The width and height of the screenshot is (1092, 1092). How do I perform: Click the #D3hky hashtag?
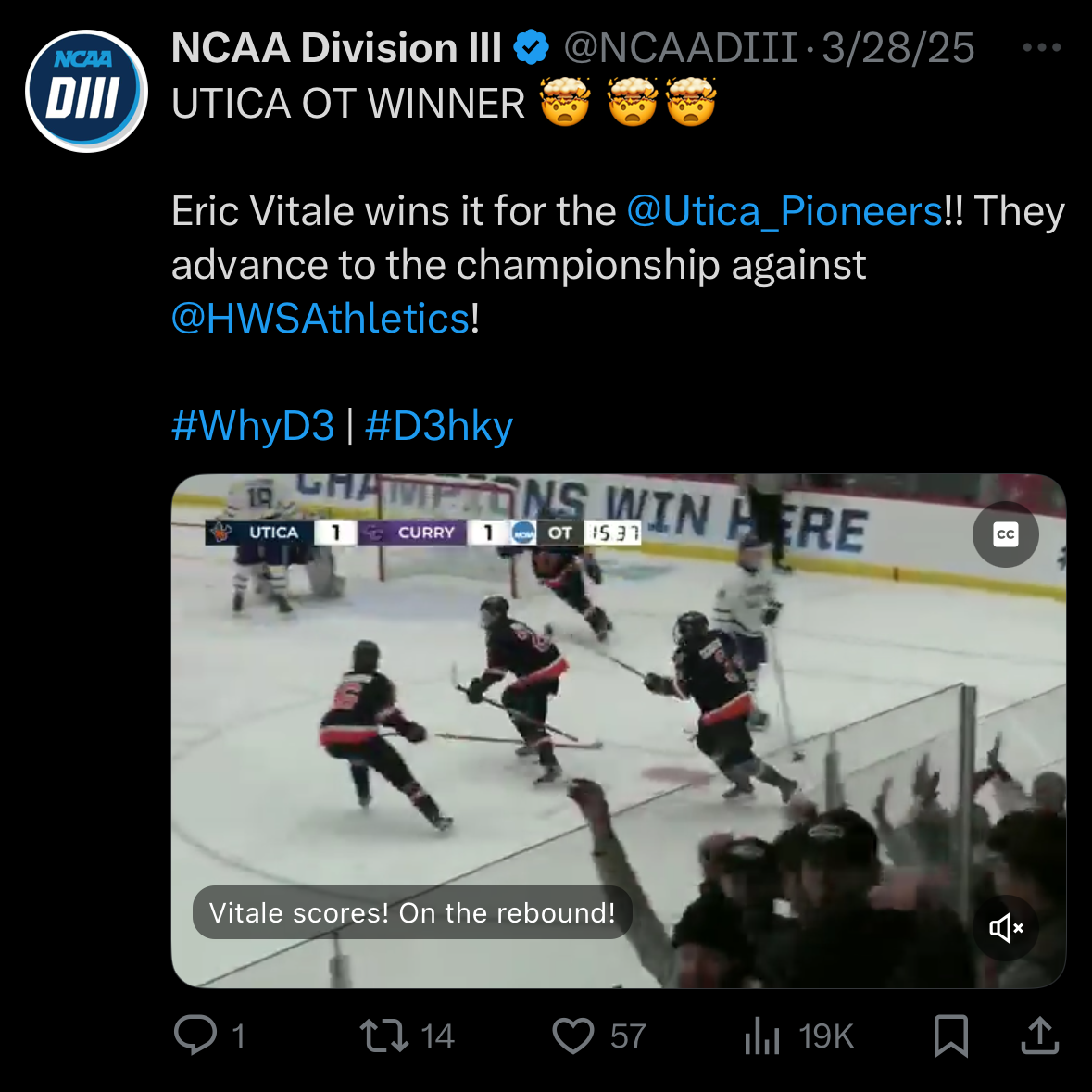click(439, 426)
